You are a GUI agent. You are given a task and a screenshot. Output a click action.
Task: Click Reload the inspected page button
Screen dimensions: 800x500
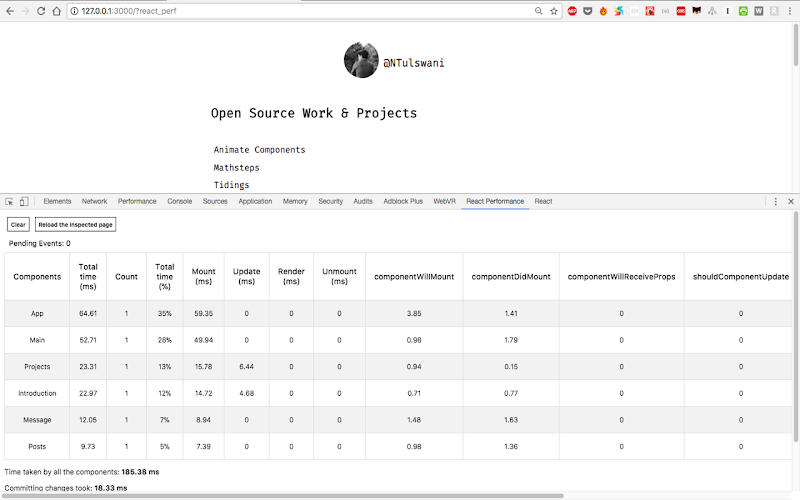tap(76, 224)
